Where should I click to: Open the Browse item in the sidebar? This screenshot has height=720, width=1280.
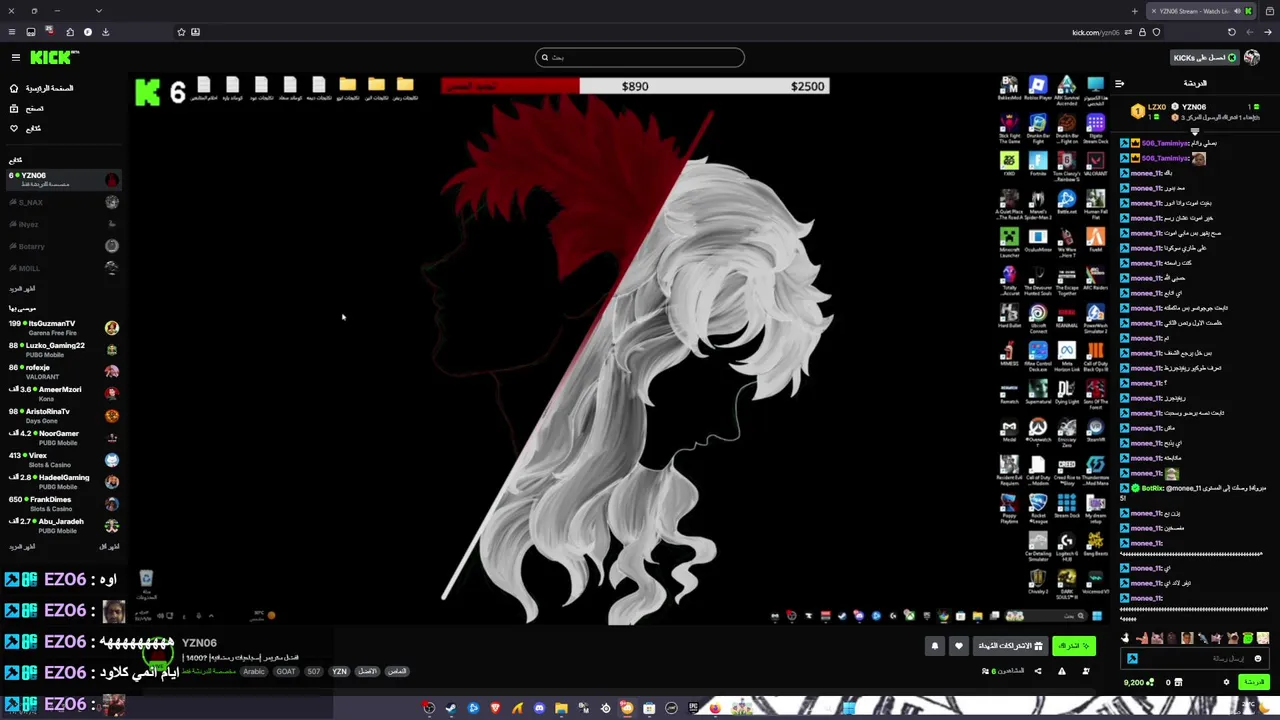pyautogui.click(x=28, y=108)
